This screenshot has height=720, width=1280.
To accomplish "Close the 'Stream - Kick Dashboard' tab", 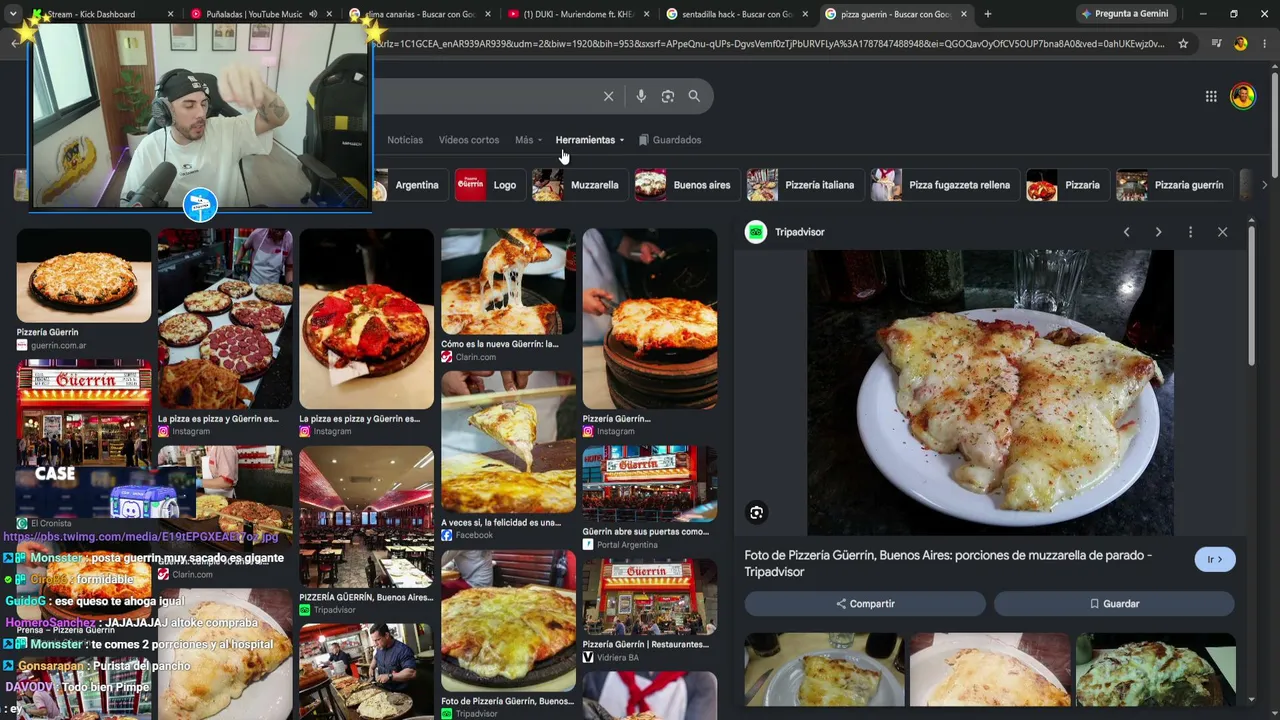I will tap(171, 14).
